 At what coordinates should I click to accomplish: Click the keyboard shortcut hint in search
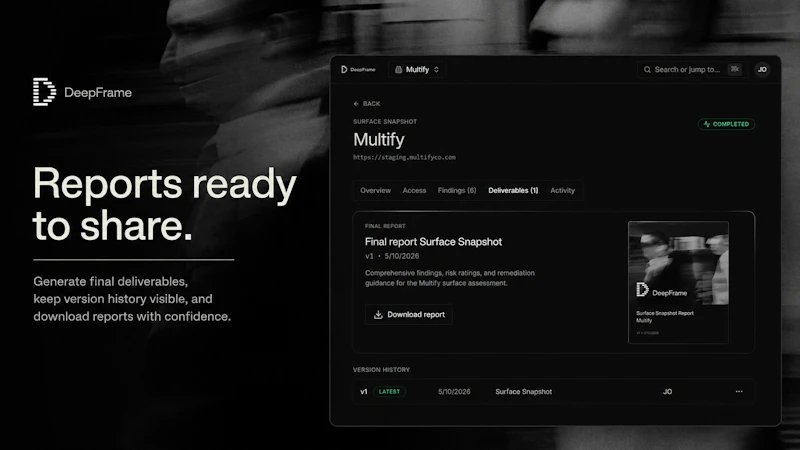click(735, 69)
